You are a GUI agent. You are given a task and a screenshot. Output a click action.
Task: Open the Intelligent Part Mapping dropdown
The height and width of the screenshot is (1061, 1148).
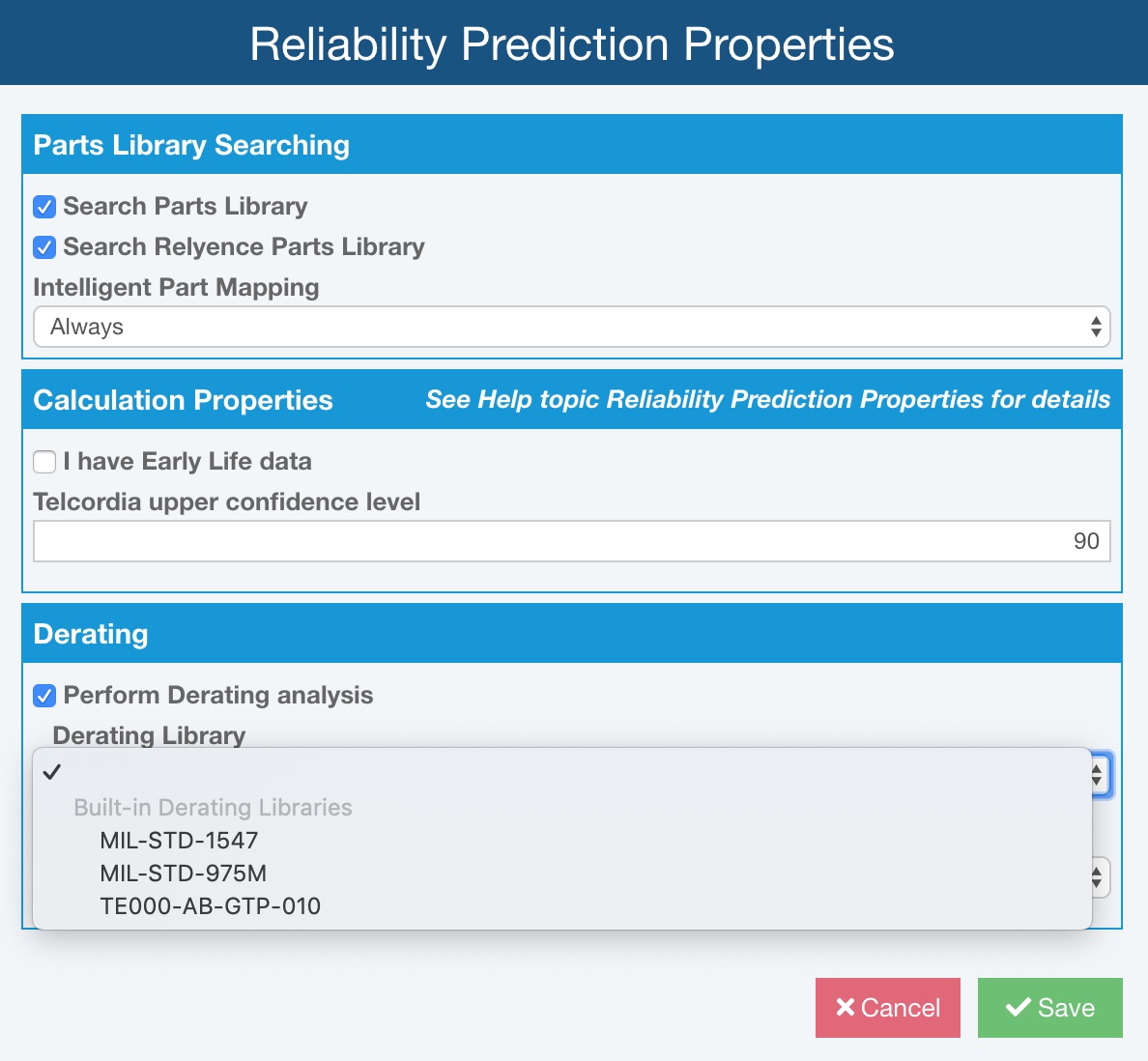pyautogui.click(x=571, y=328)
